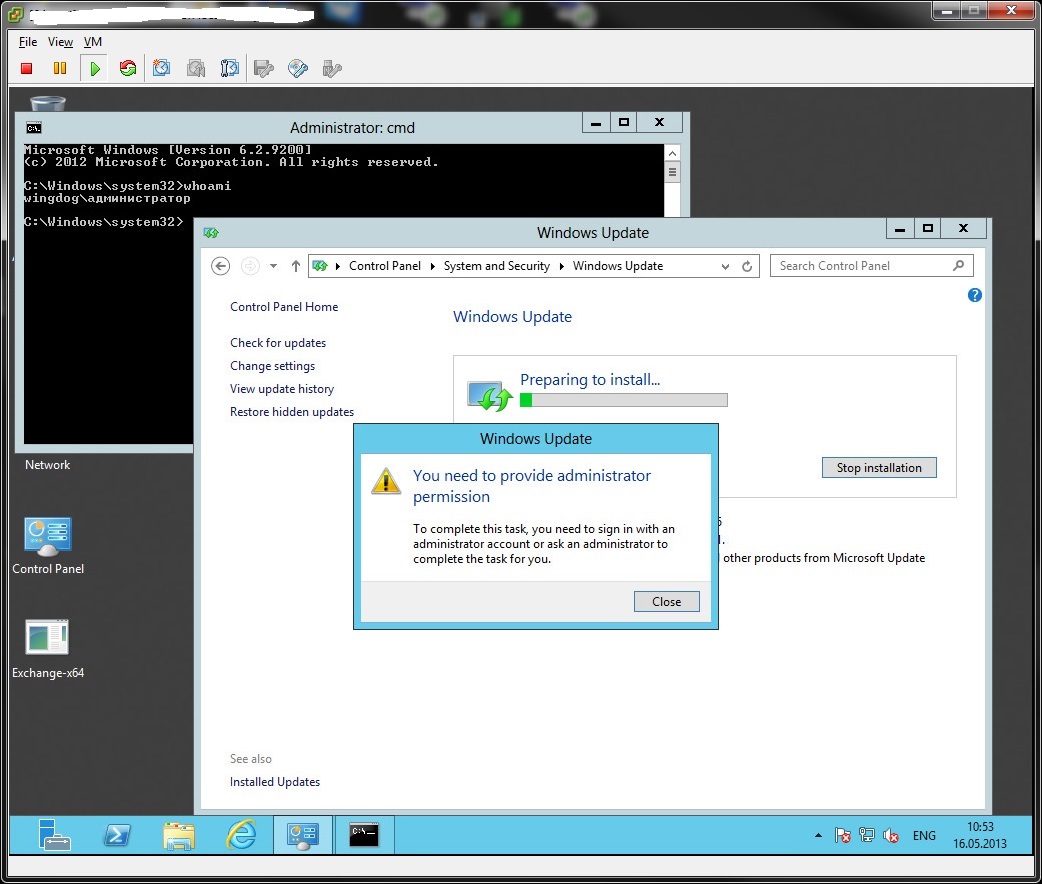
Task: Click the ENG input language indicator
Action: (924, 835)
